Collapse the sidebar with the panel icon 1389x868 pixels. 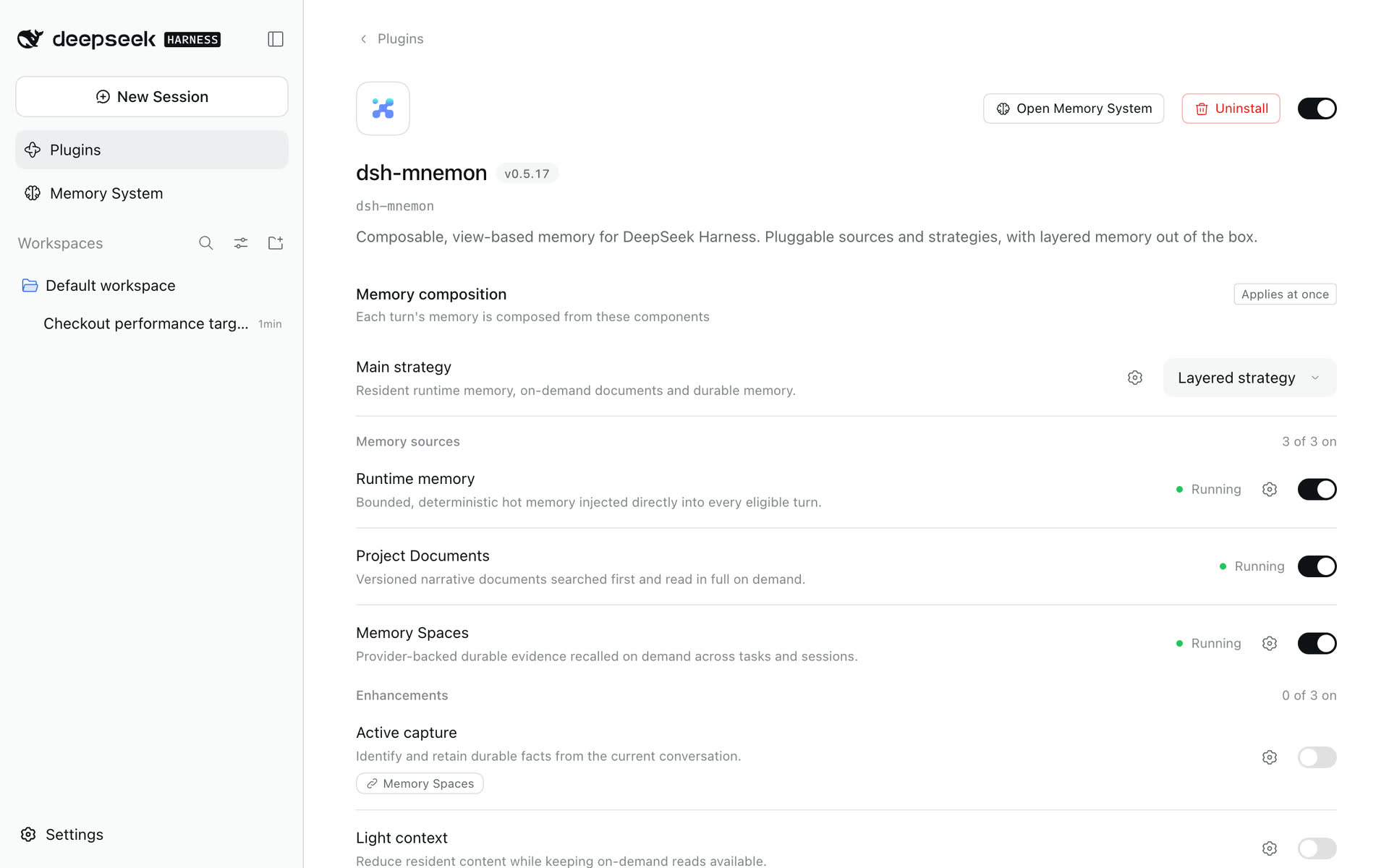pyautogui.click(x=275, y=39)
